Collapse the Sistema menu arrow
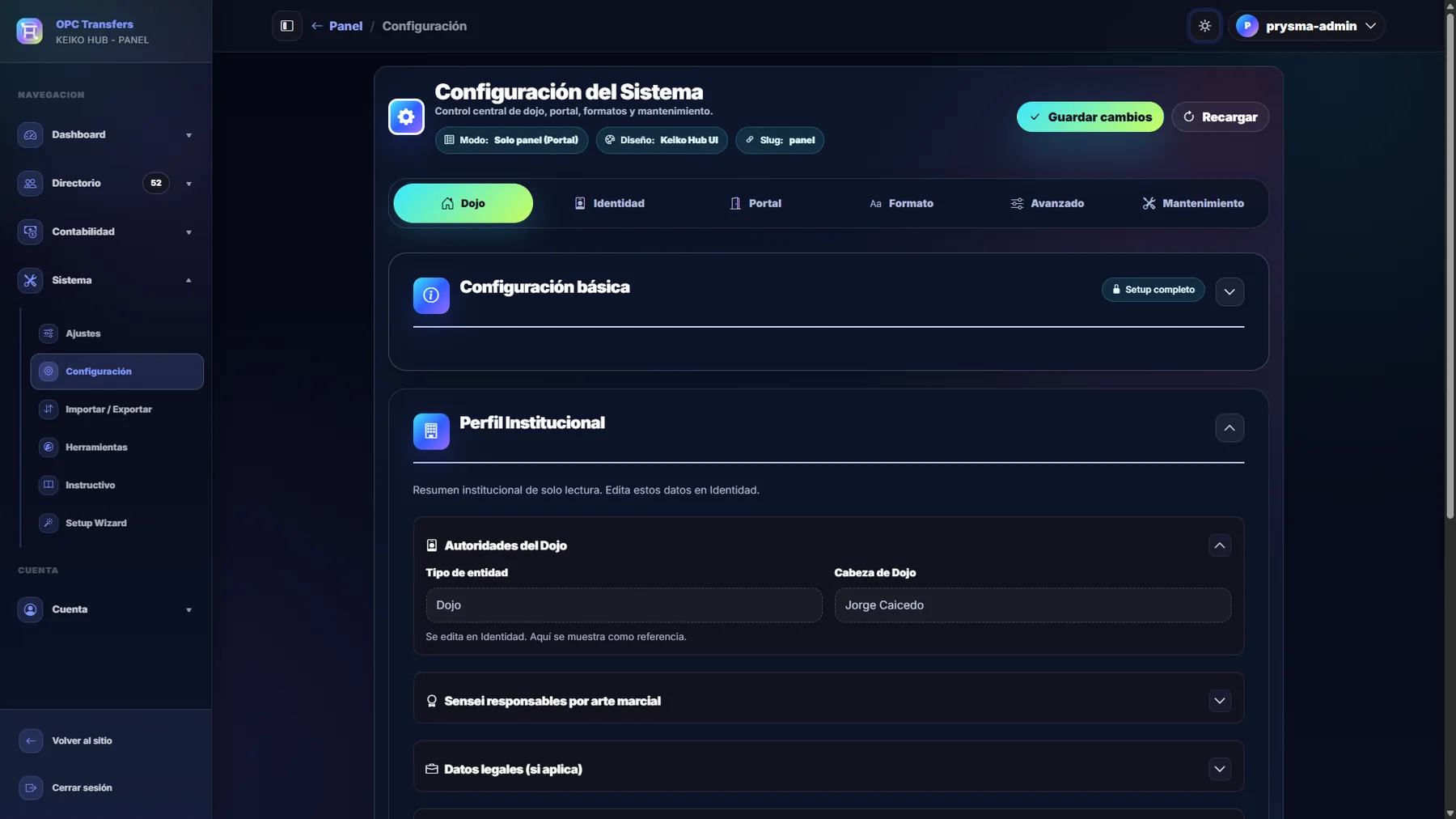1456x819 pixels. [188, 281]
